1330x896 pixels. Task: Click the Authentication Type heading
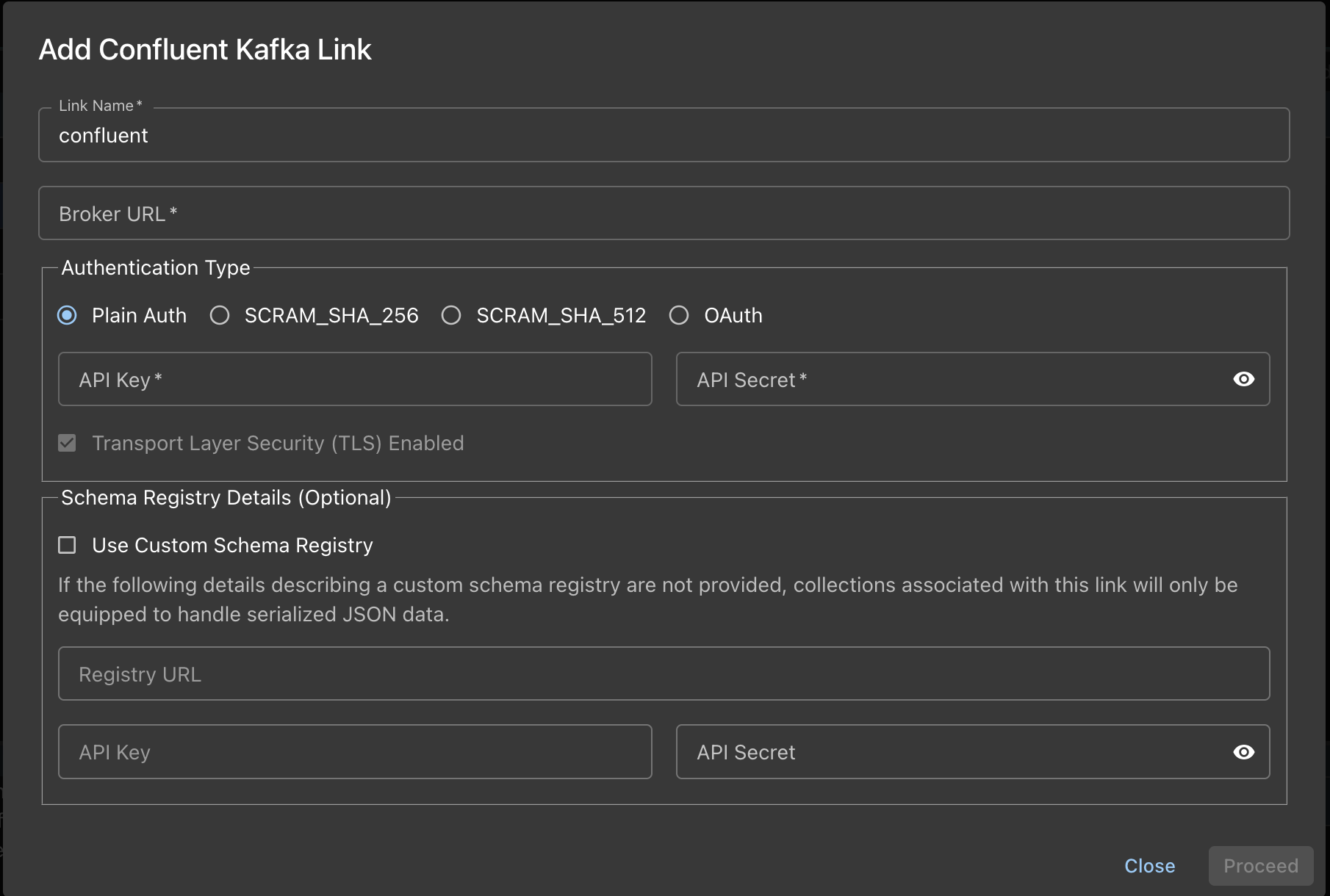tap(156, 267)
